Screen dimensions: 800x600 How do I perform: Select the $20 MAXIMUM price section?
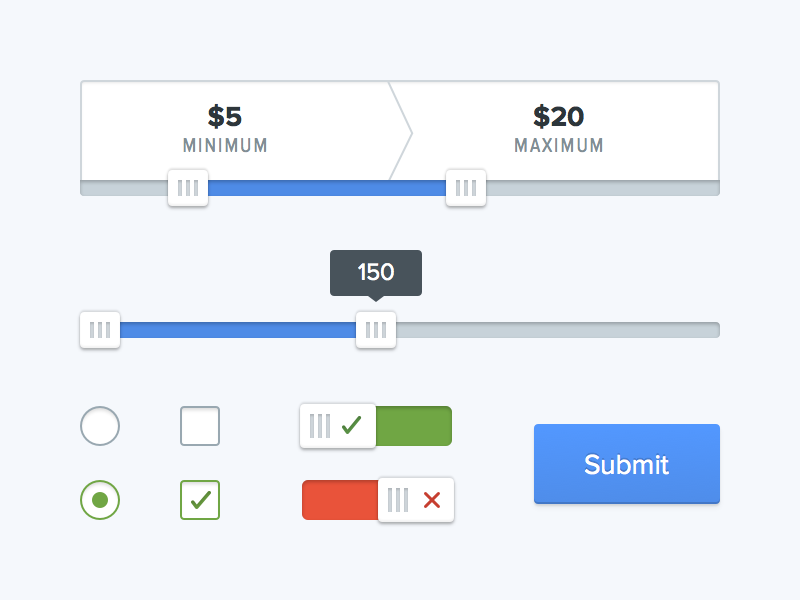coord(558,128)
